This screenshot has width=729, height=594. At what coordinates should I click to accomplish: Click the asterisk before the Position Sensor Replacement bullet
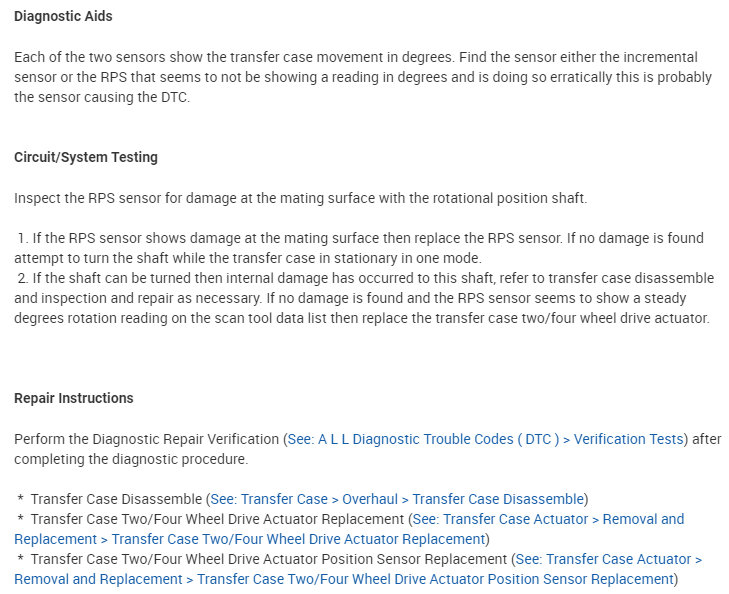[20, 559]
